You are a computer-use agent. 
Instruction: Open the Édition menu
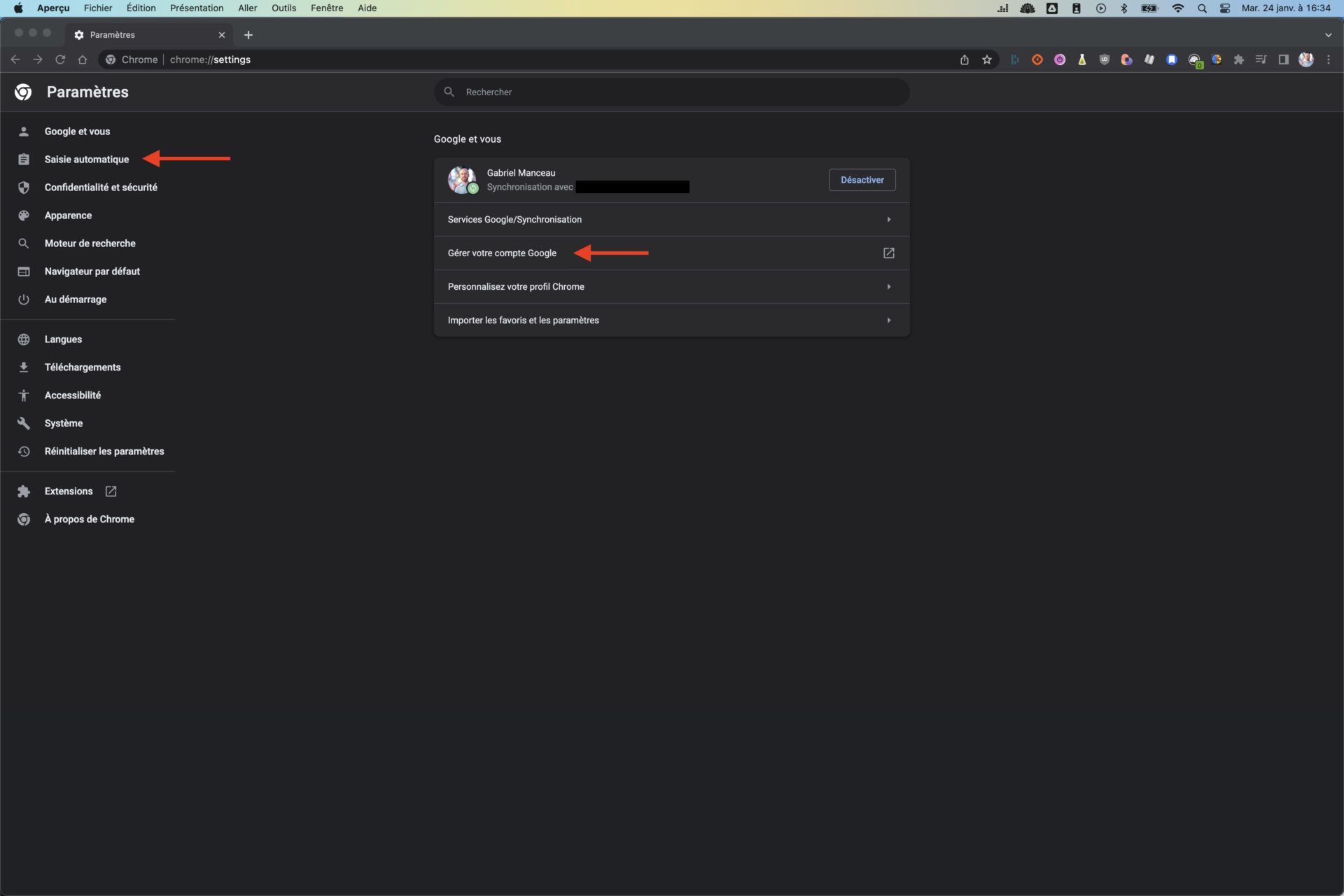tap(141, 8)
